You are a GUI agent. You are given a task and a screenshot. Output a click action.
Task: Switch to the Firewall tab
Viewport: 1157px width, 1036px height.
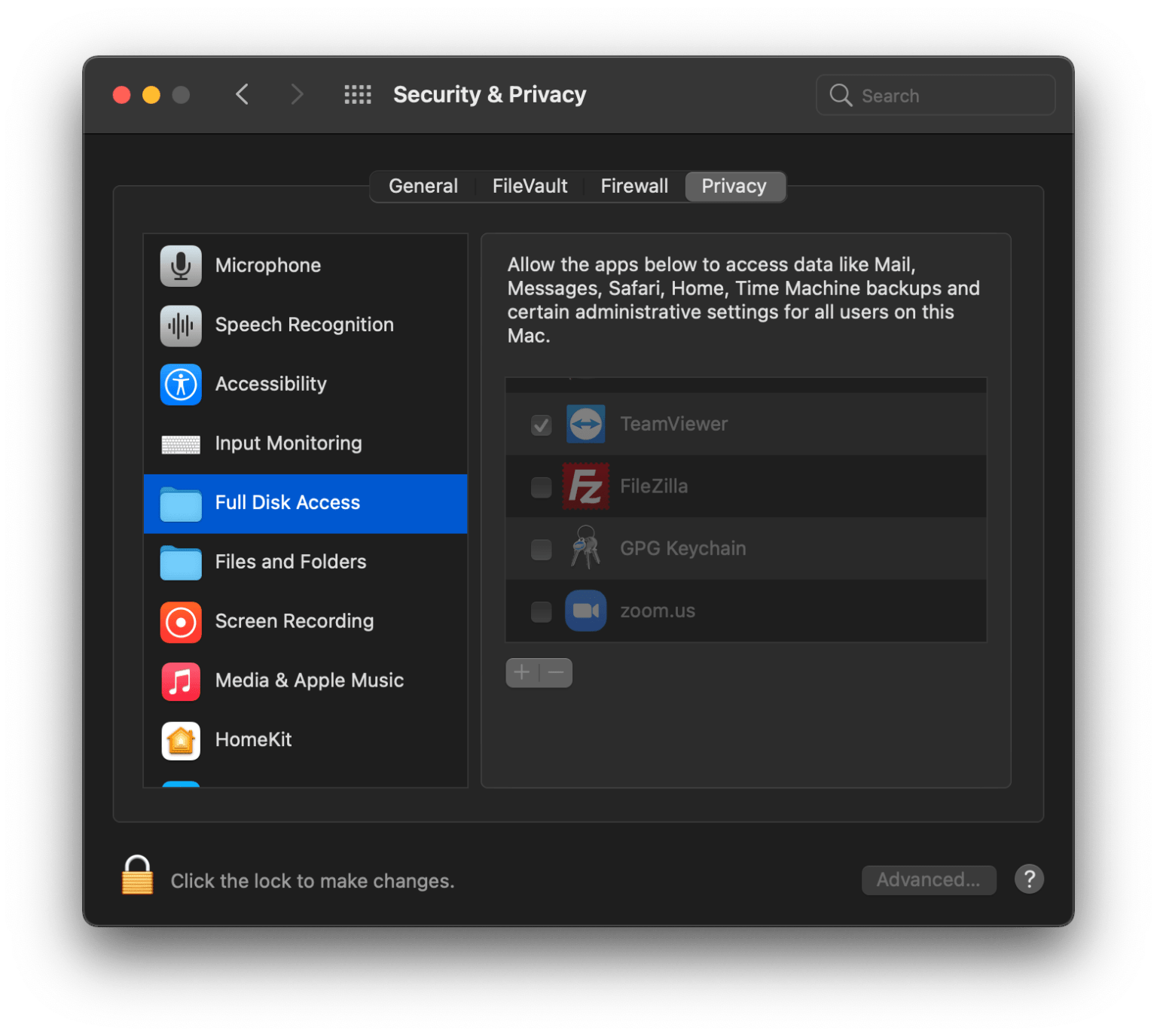click(x=633, y=186)
